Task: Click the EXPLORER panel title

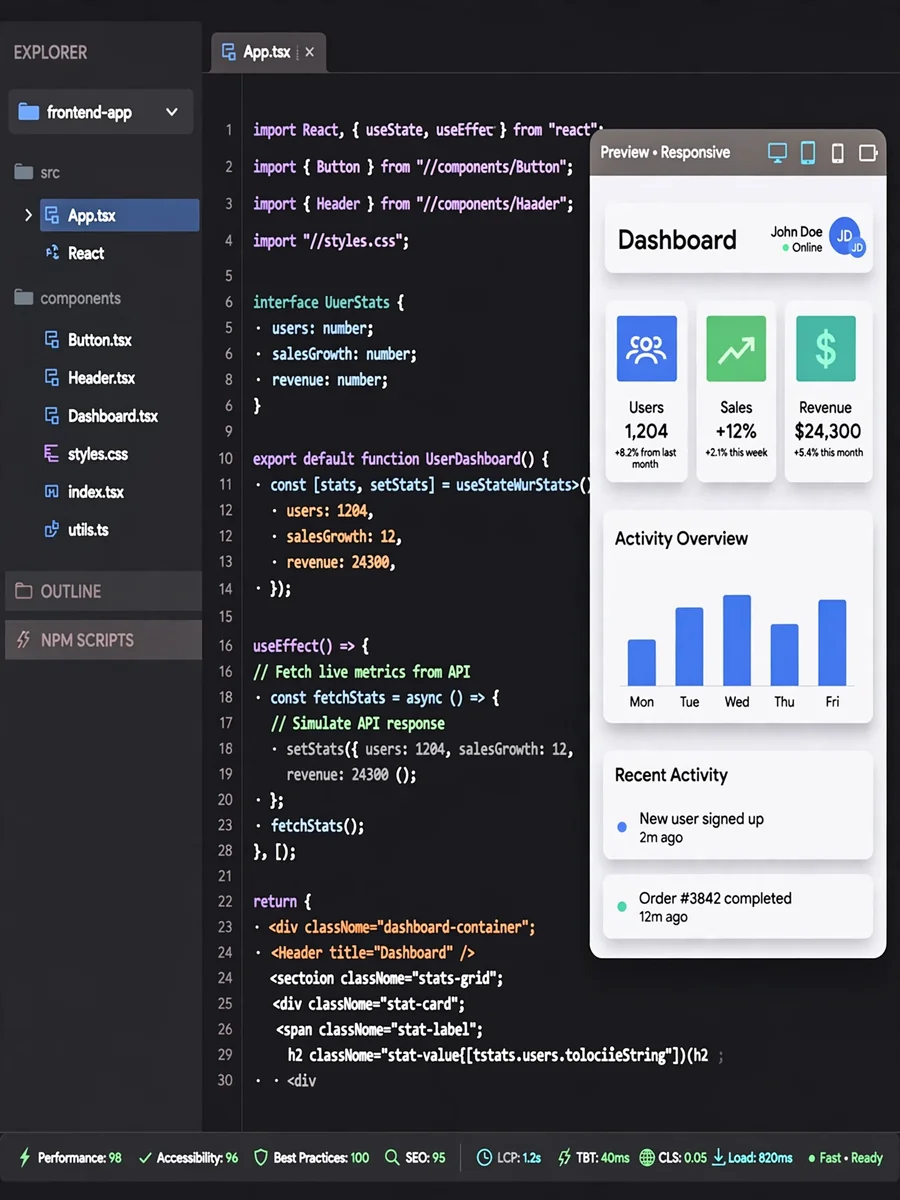Action: [x=50, y=52]
